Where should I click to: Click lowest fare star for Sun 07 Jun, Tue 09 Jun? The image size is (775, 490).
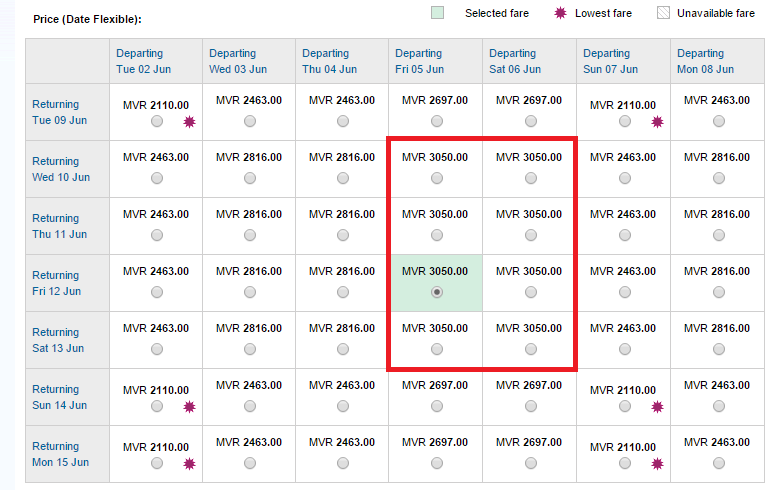pyautogui.click(x=657, y=122)
